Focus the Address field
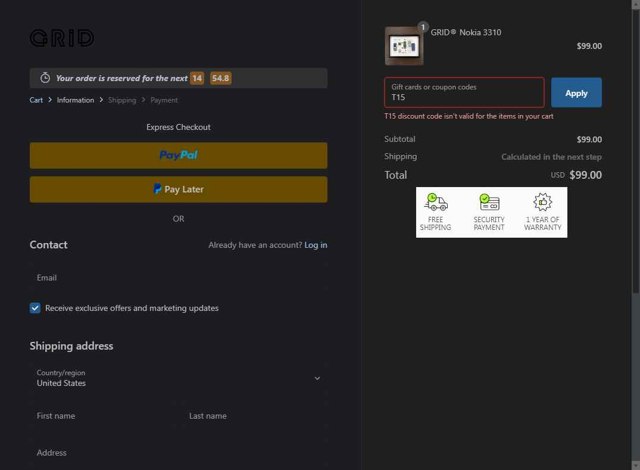 tap(178, 453)
